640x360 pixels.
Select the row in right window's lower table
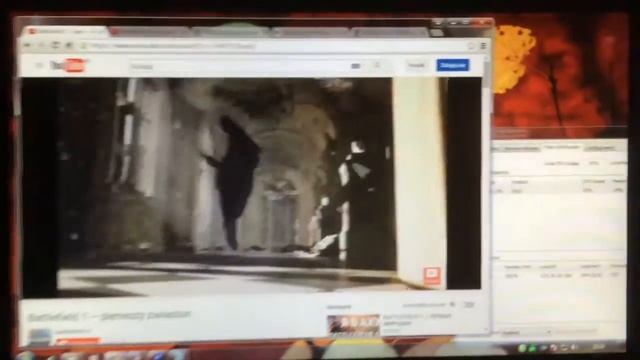click(x=559, y=276)
